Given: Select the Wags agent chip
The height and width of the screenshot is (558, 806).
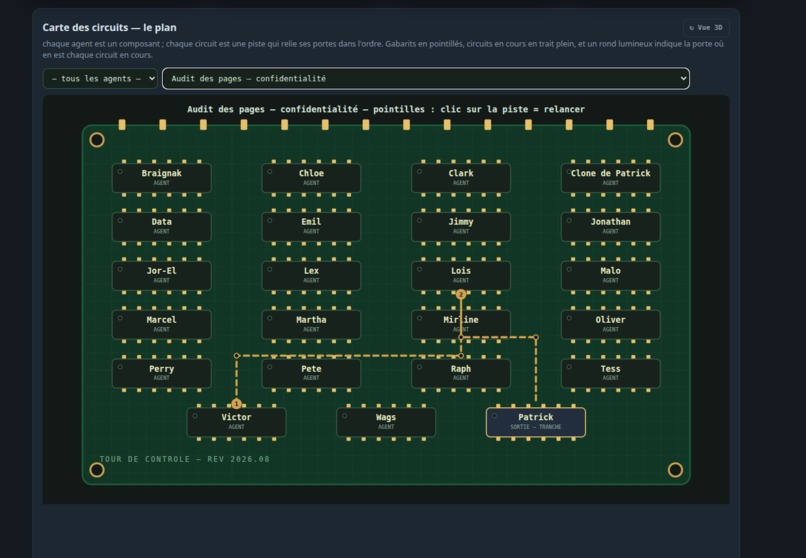Looking at the screenshot, I should click(386, 422).
